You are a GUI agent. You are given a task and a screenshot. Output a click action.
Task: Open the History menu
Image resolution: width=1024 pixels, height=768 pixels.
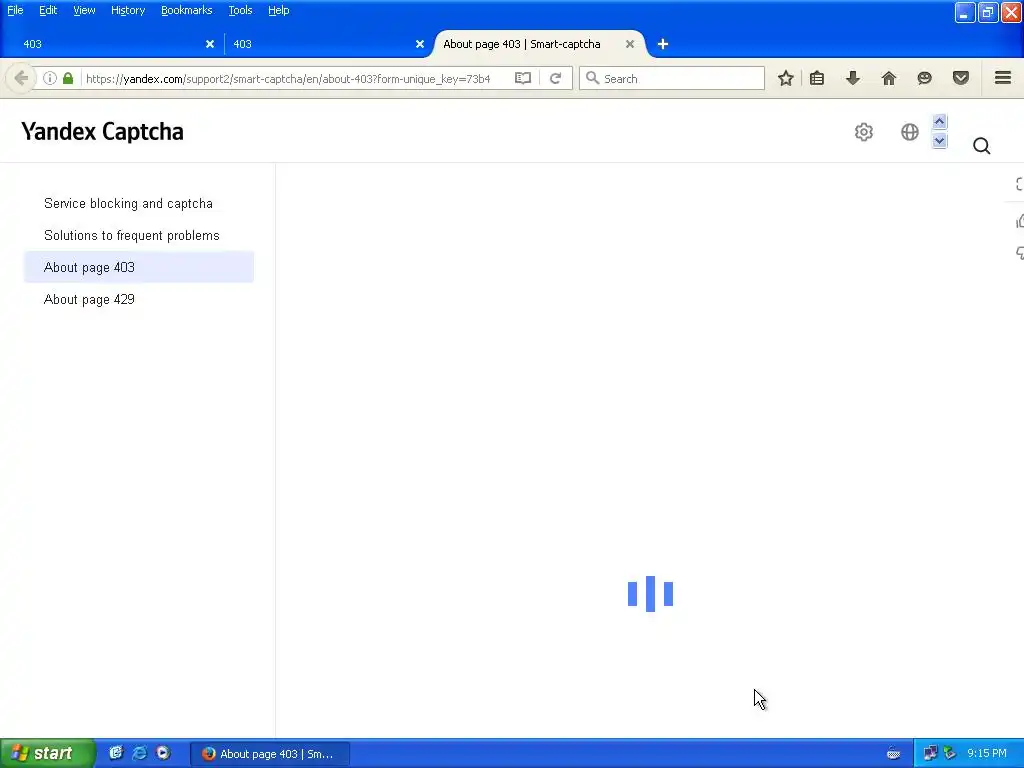tap(127, 10)
